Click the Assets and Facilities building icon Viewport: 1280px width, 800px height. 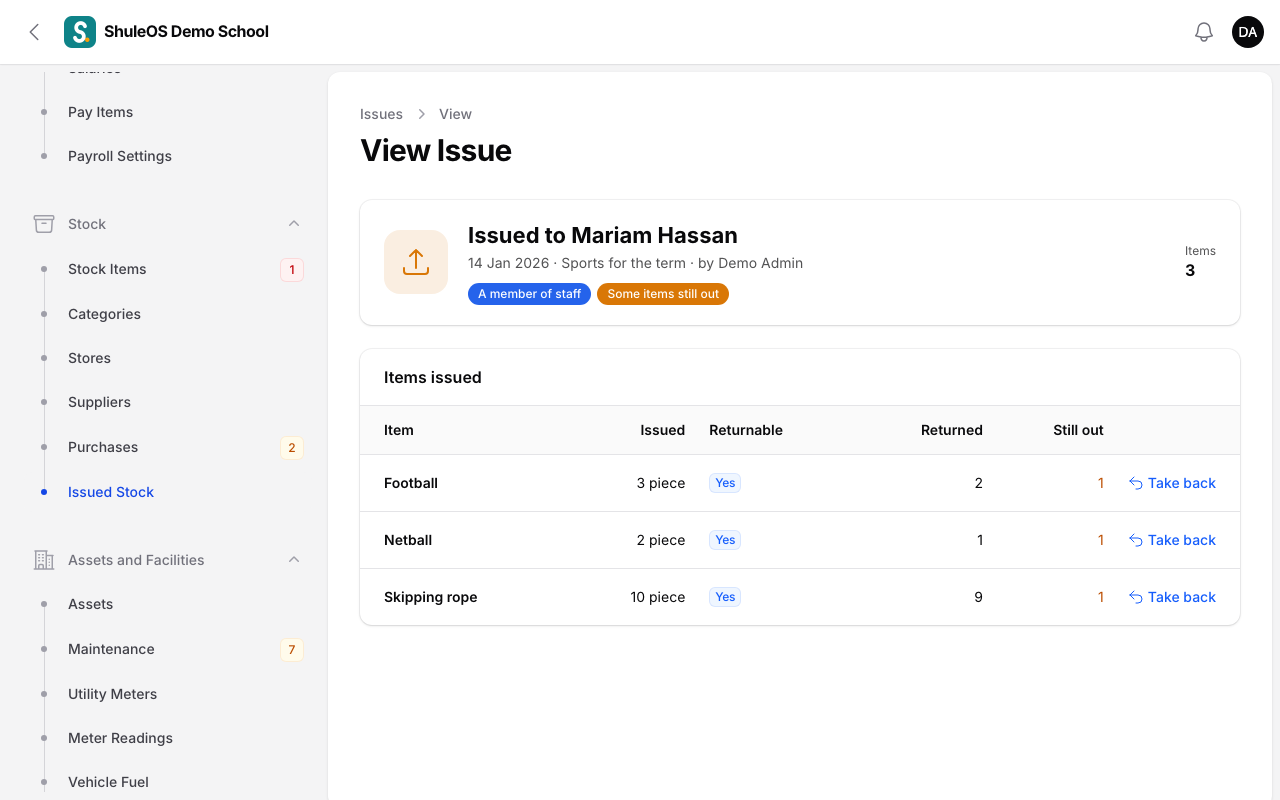point(44,560)
